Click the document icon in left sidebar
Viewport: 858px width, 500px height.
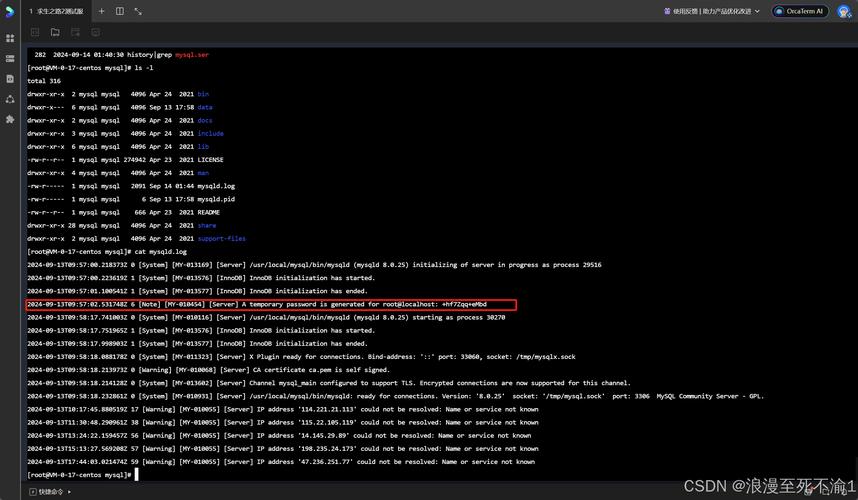click(x=10, y=79)
